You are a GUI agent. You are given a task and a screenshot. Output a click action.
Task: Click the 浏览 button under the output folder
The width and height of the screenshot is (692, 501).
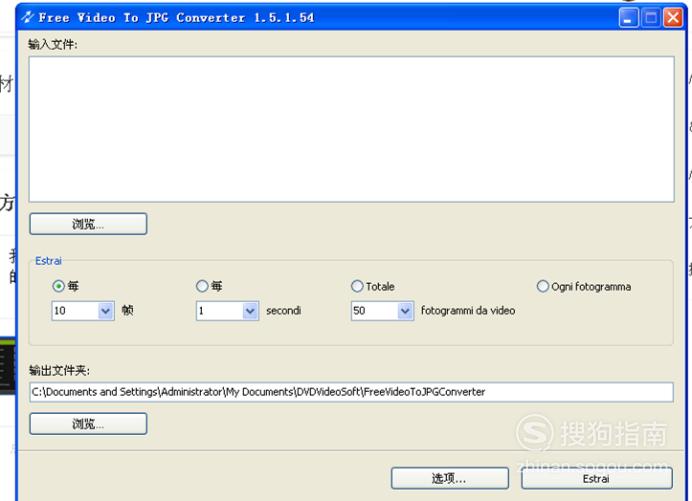click(88, 424)
